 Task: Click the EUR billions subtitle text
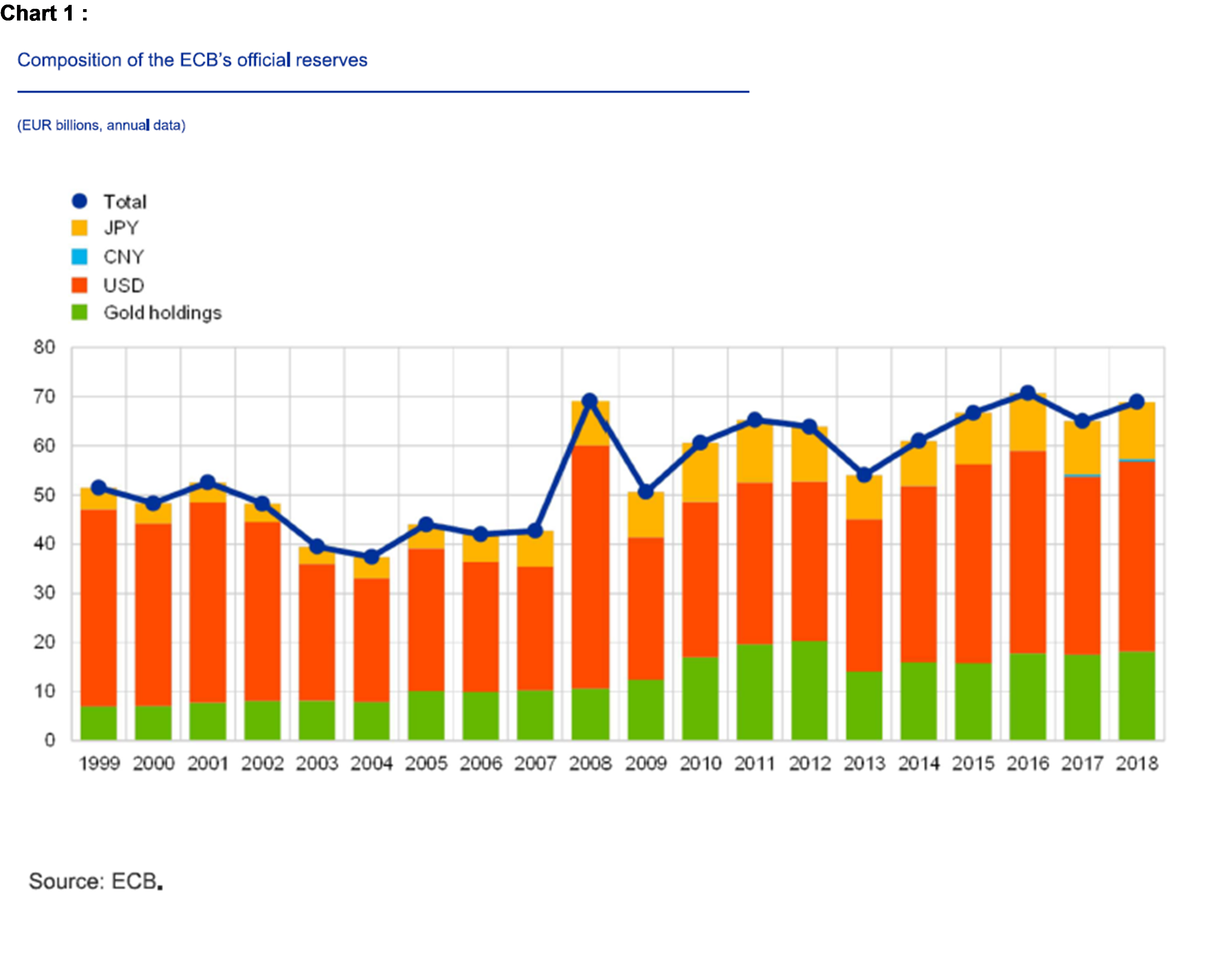click(101, 125)
